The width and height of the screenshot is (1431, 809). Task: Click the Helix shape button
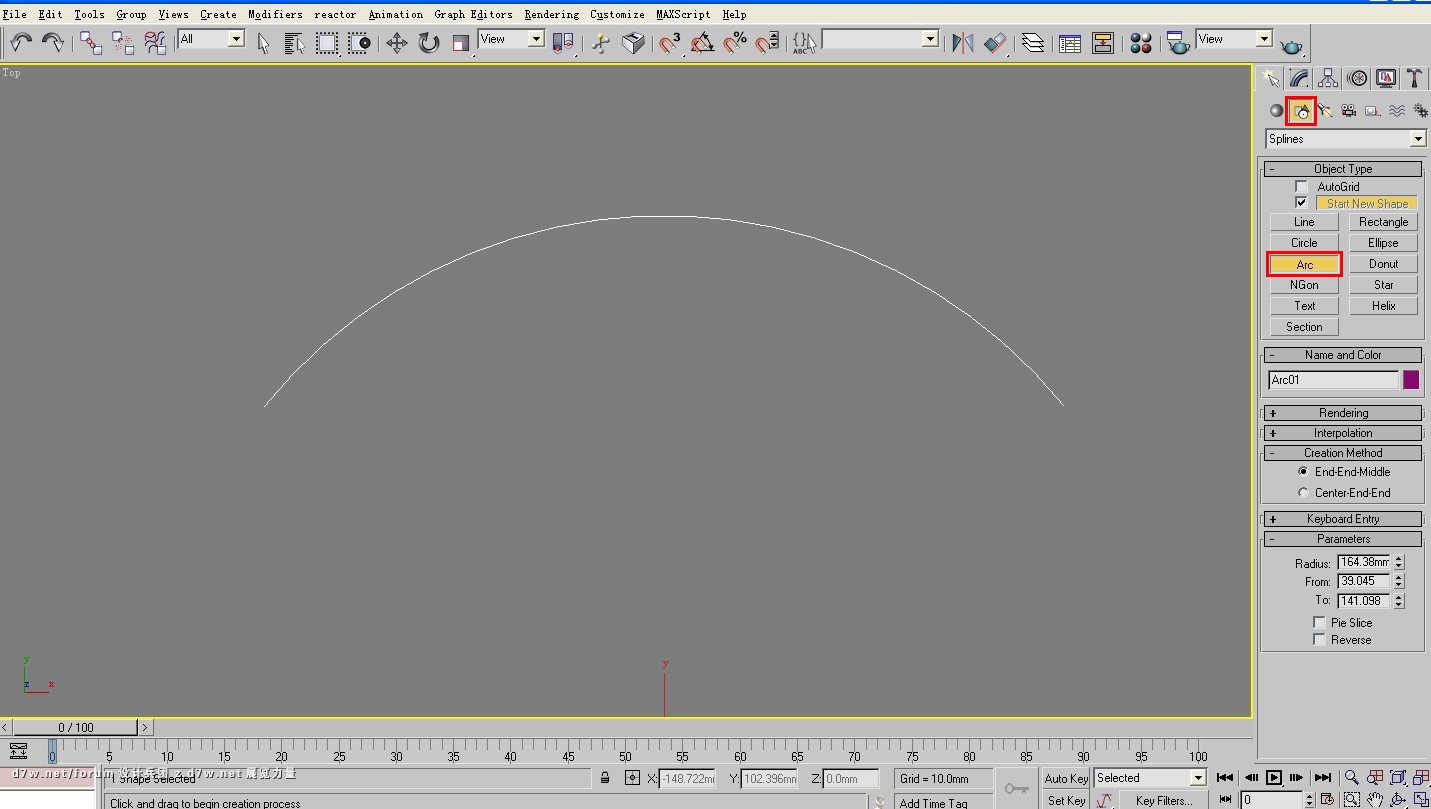[x=1383, y=306]
